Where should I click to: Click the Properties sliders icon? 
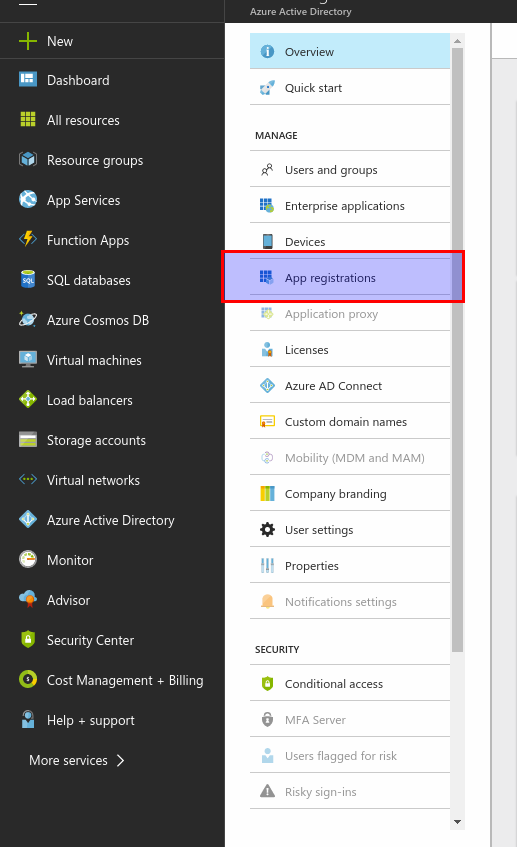click(267, 566)
